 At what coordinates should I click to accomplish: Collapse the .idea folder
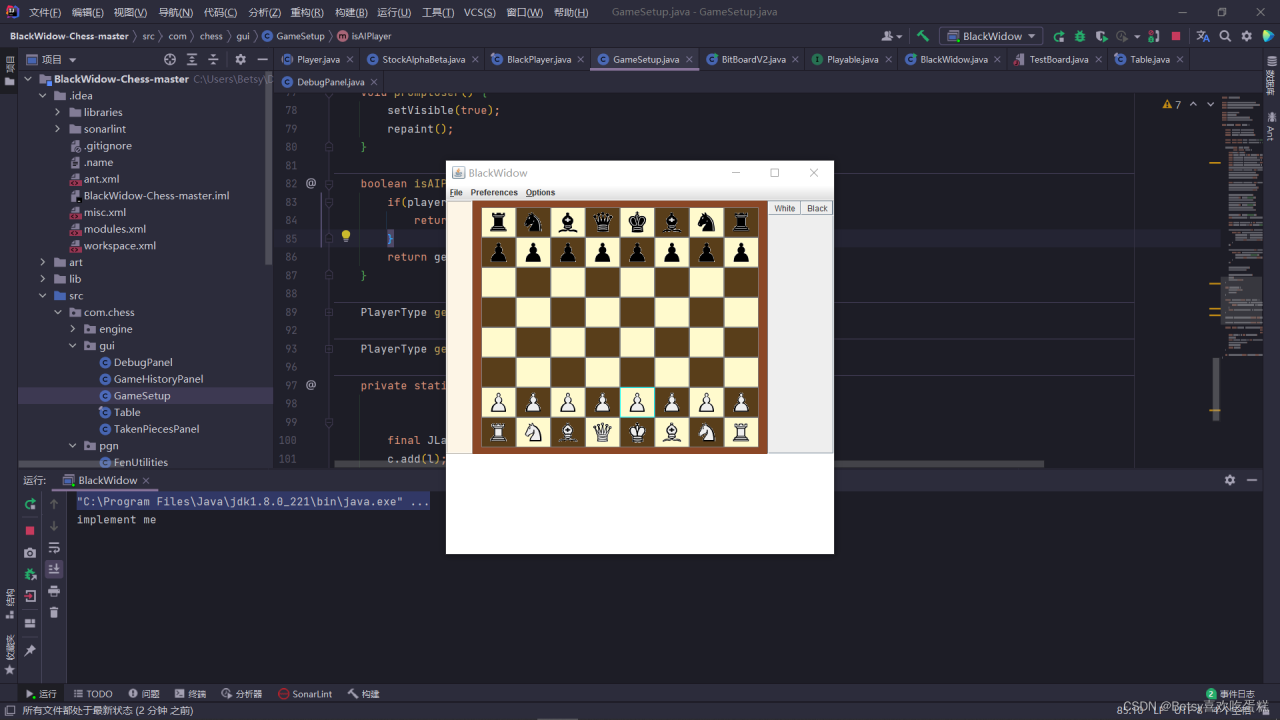pos(43,96)
